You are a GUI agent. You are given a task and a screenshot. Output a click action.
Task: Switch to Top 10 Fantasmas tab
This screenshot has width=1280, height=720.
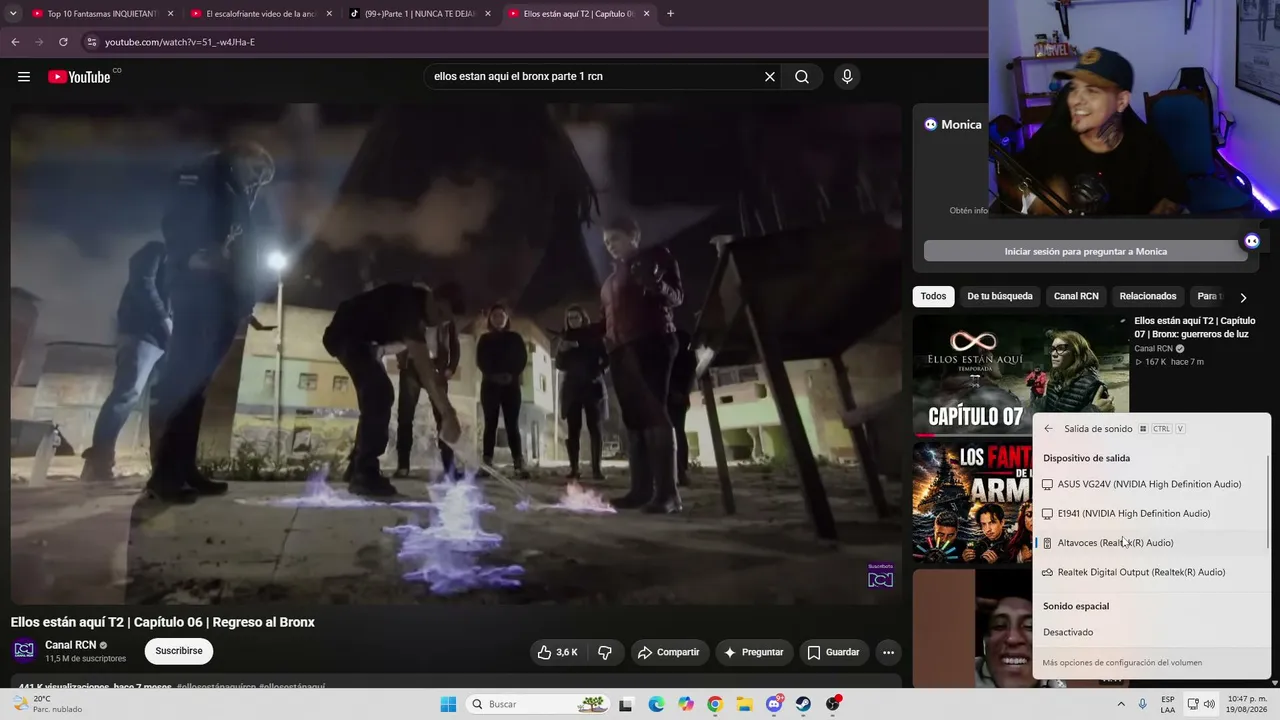pos(103,14)
